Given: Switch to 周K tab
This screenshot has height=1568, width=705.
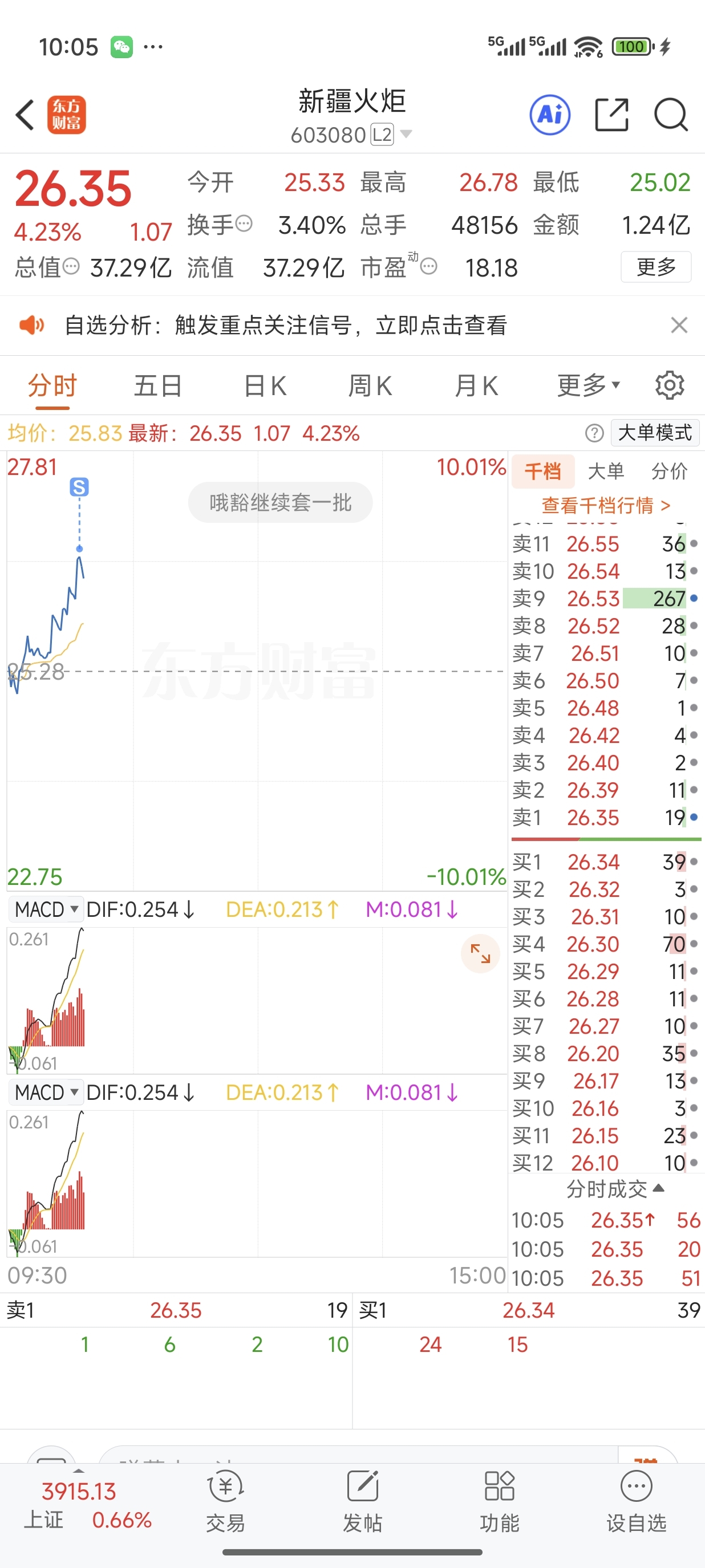Looking at the screenshot, I should pos(370,385).
